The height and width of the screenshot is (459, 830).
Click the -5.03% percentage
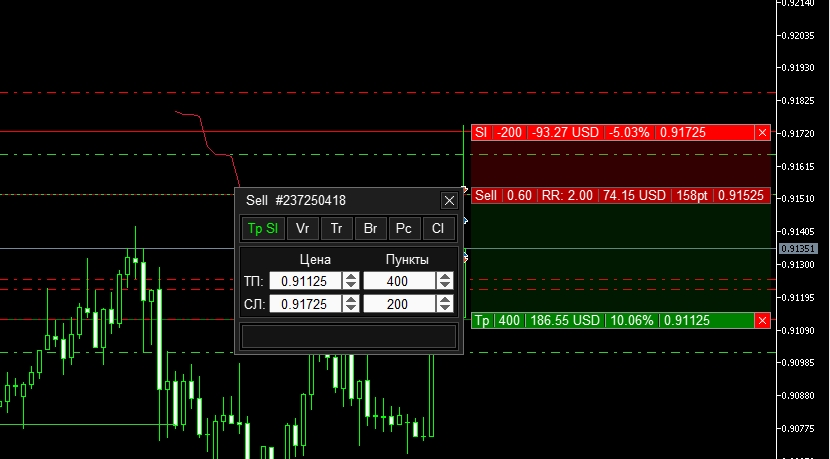[629, 133]
